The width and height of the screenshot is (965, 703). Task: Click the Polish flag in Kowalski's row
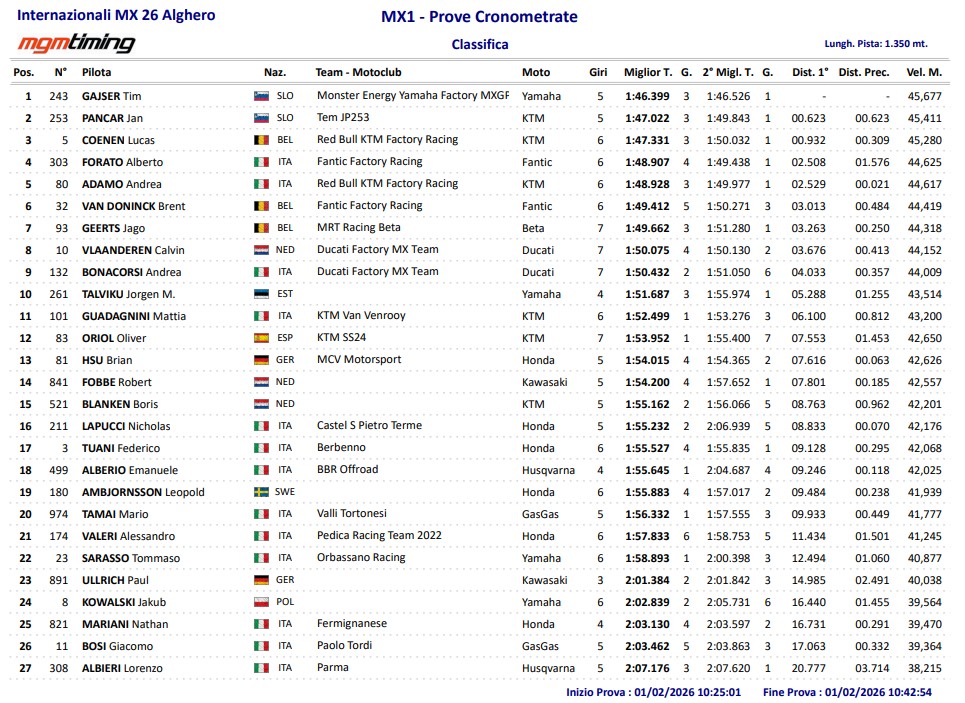click(261, 602)
